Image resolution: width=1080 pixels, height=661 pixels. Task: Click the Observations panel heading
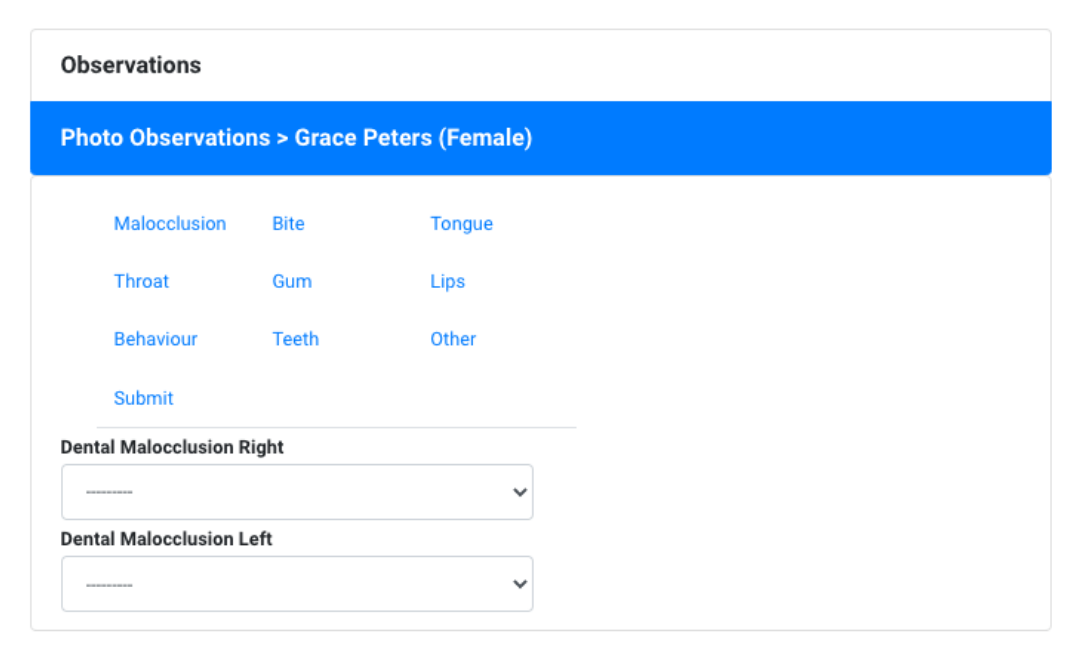click(131, 66)
